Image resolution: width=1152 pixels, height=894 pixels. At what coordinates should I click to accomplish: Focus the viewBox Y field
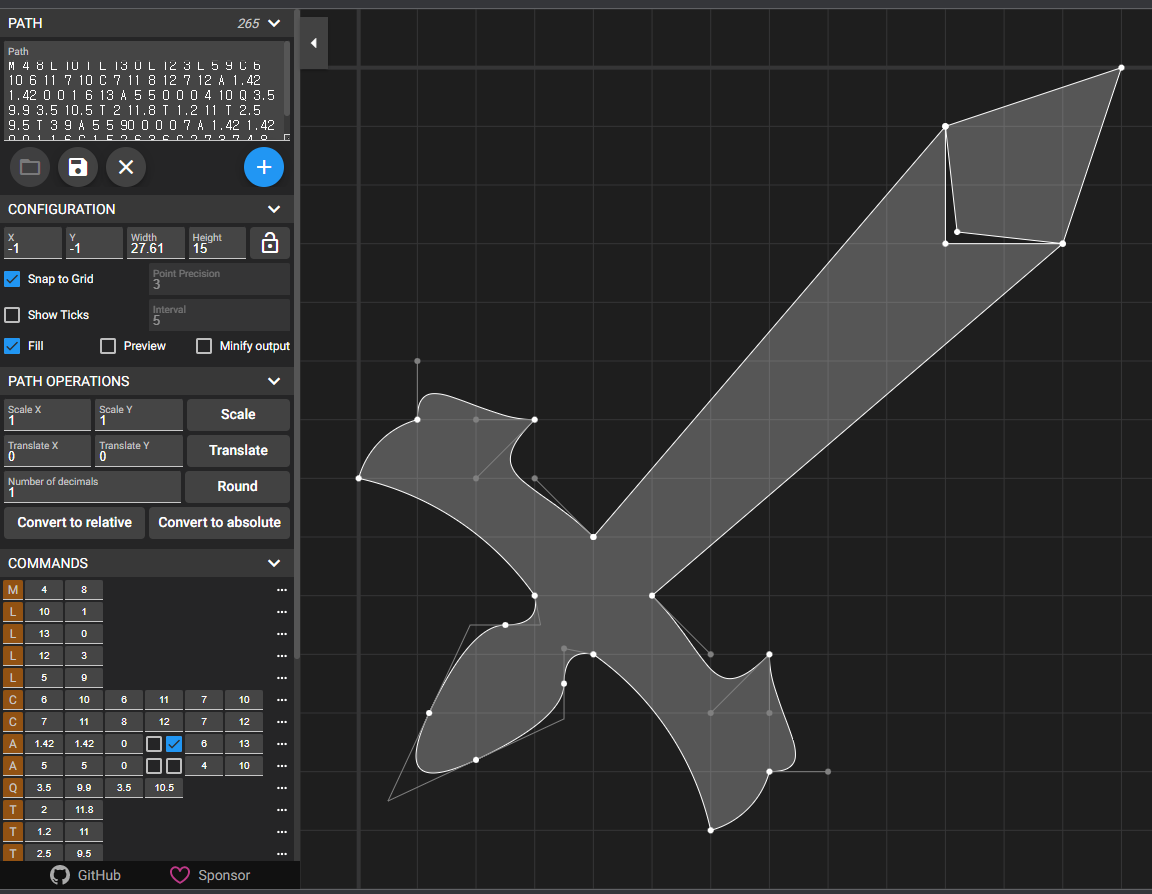pyautogui.click(x=94, y=243)
